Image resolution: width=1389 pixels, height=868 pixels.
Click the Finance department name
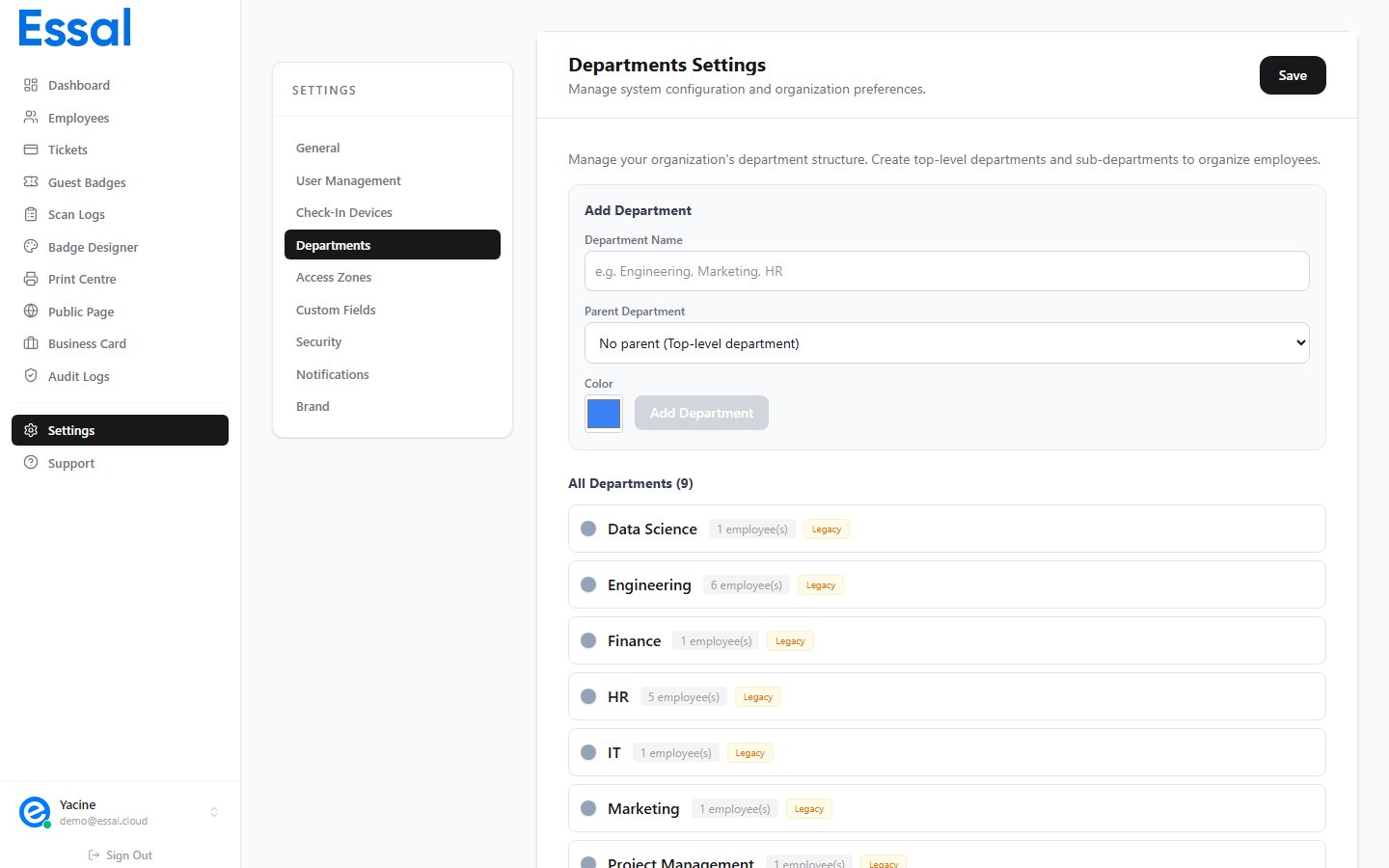point(635,640)
